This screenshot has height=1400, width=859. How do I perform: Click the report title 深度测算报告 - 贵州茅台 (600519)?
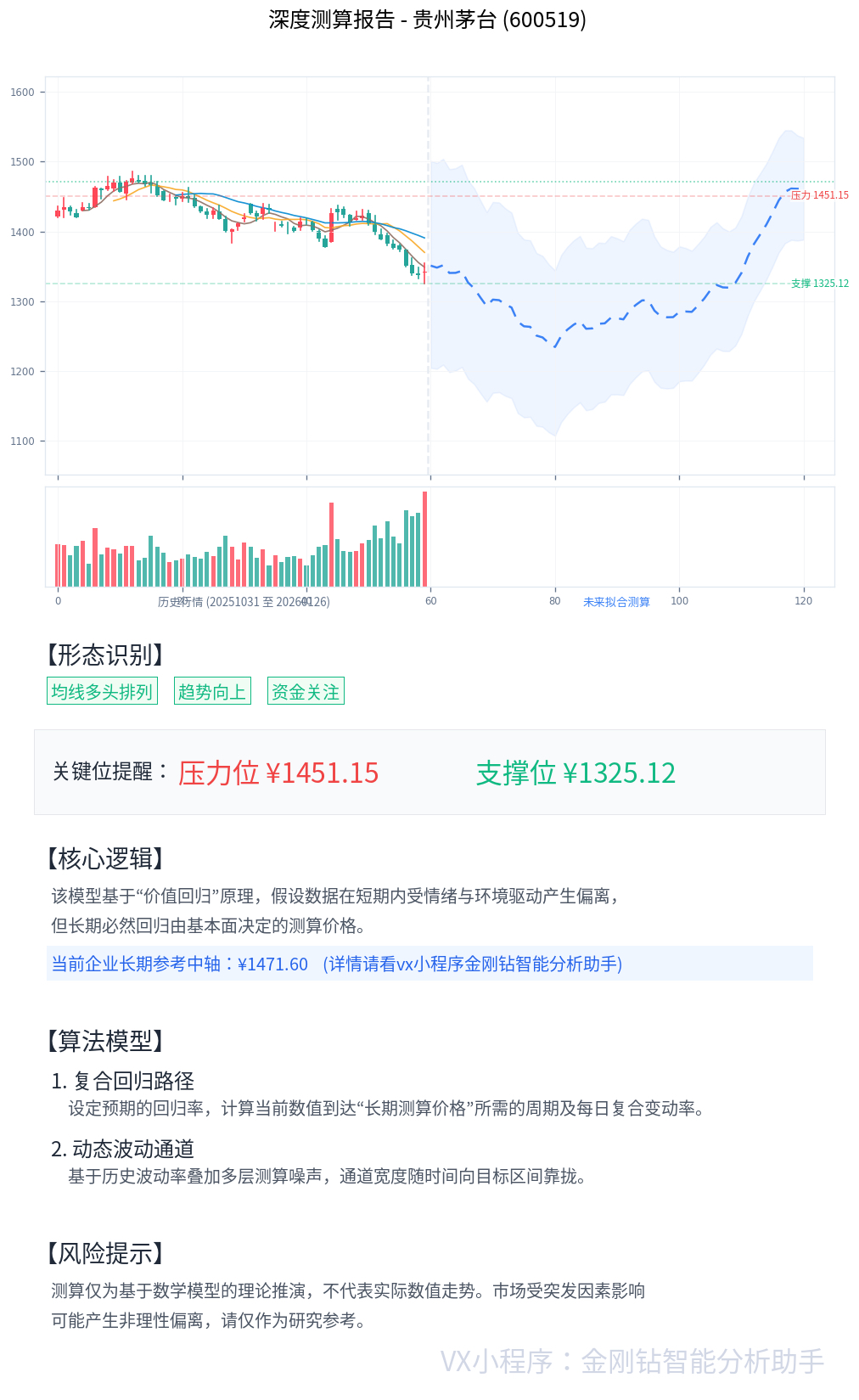point(428,20)
